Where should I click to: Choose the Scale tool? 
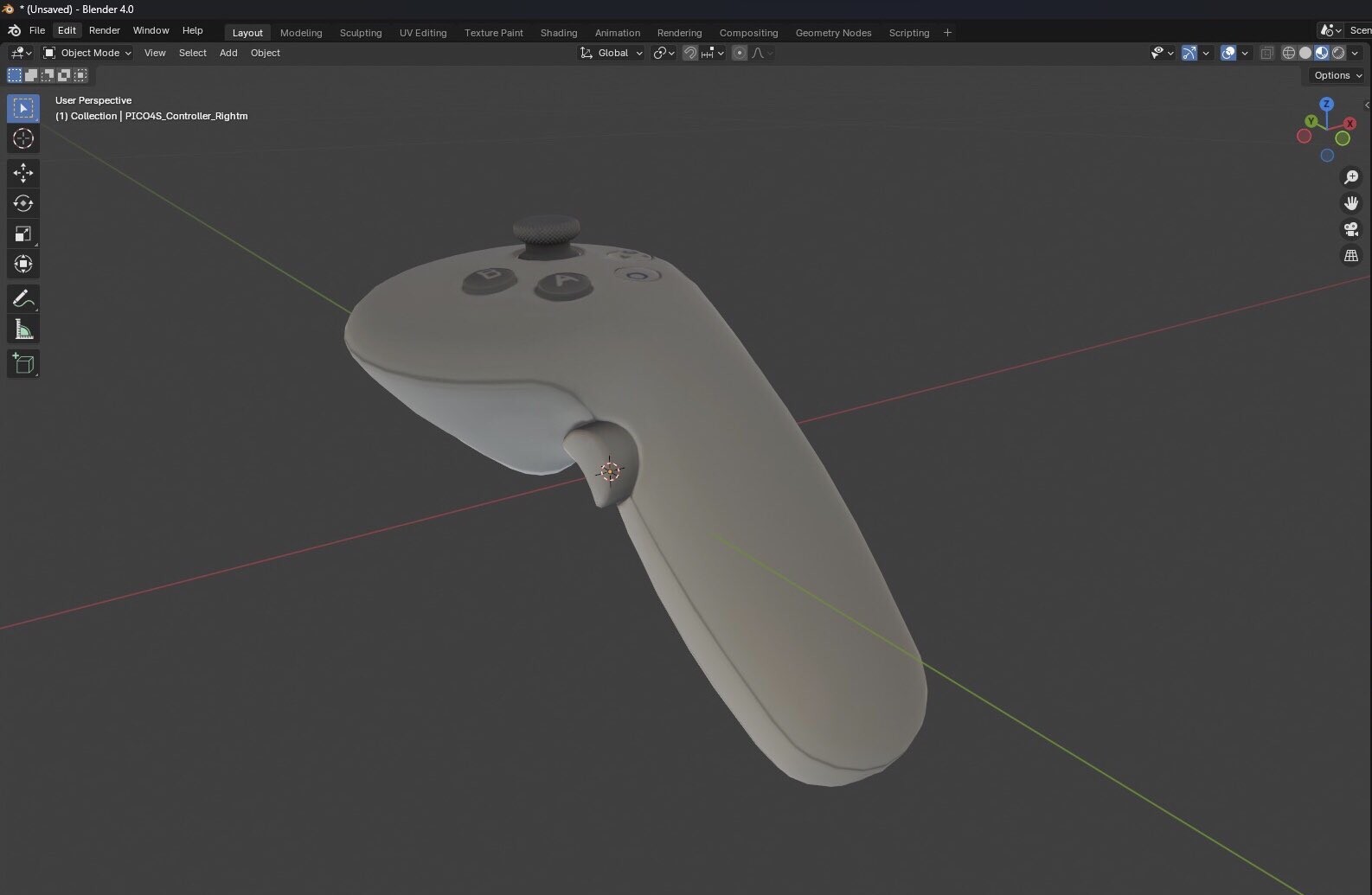[23, 233]
